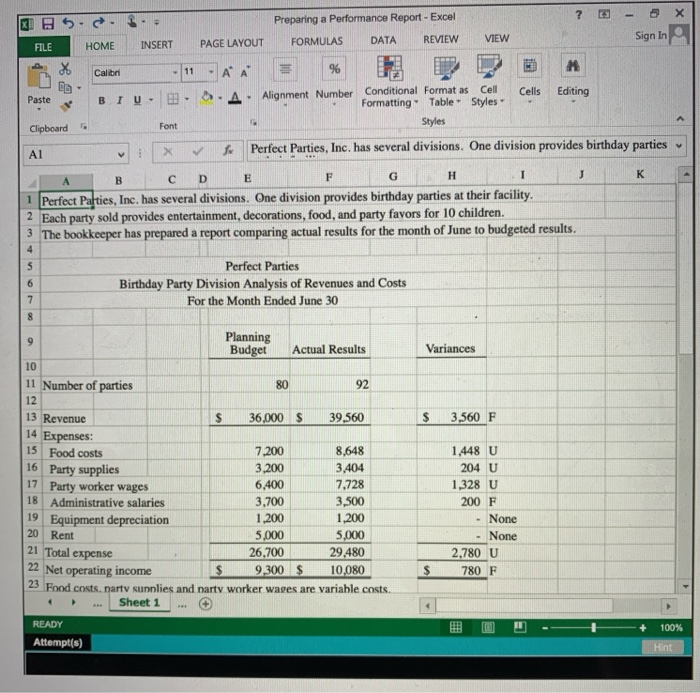The width and height of the screenshot is (700, 693).
Task: Expand the font size 11 dropdown
Action: (x=211, y=71)
